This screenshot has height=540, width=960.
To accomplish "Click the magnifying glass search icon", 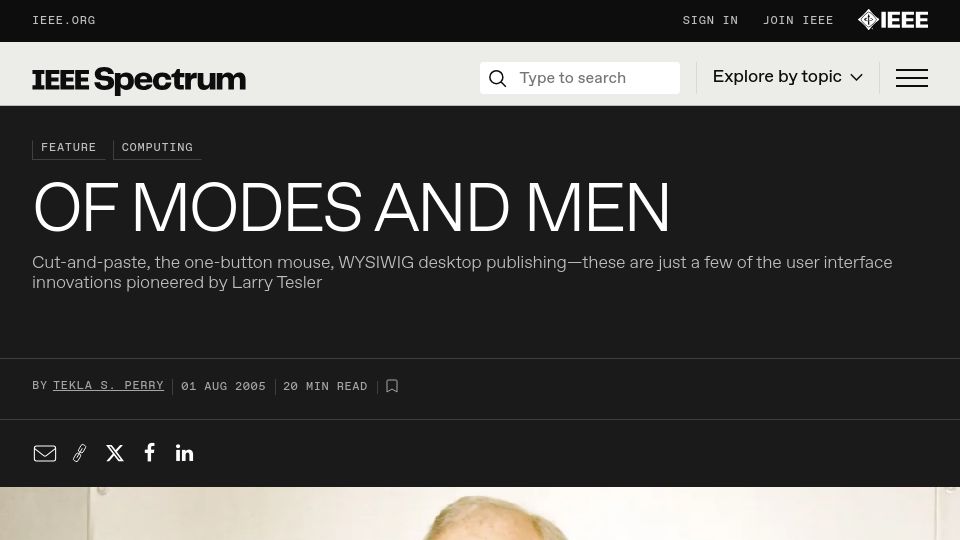I will point(498,78).
